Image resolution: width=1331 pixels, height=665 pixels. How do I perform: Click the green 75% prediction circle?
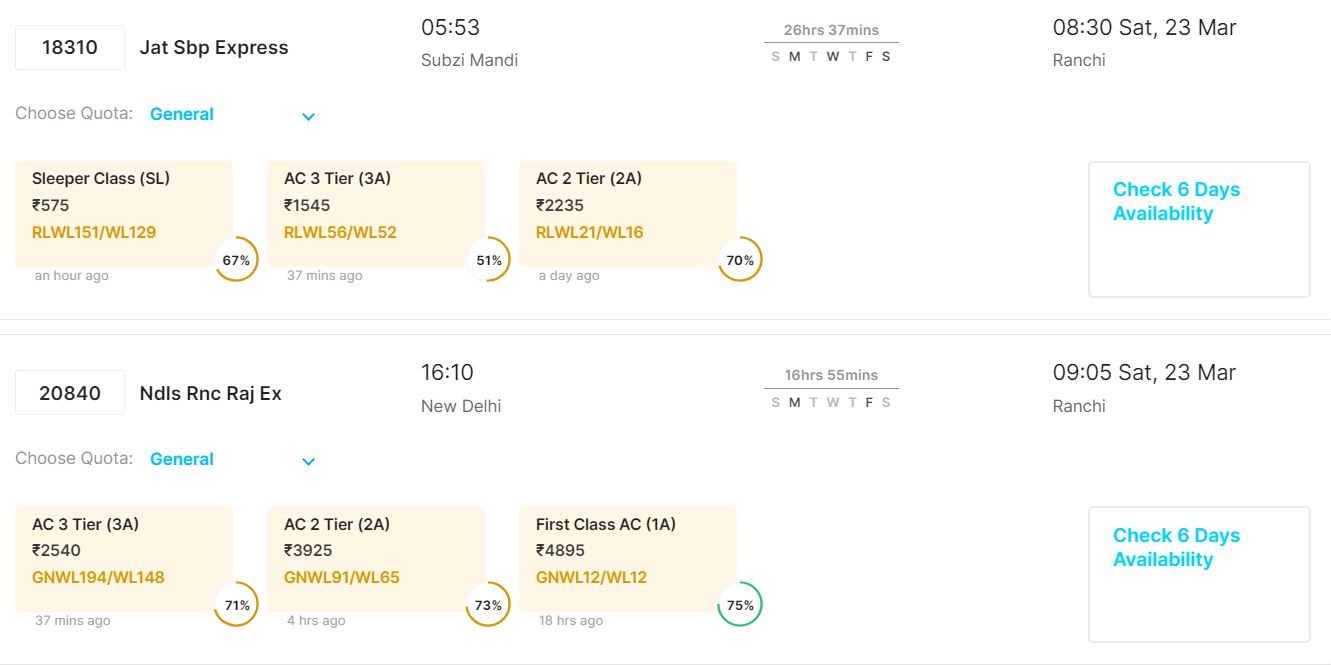tap(740, 605)
